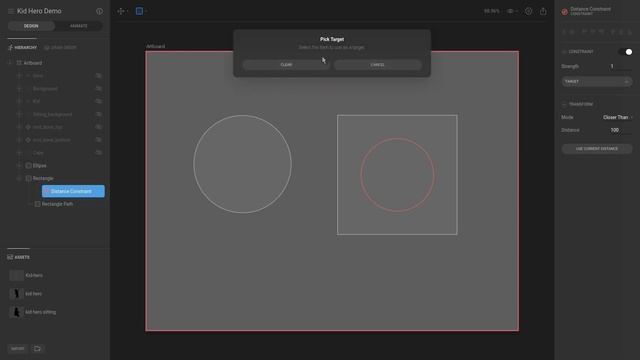Toggle visibility of the root bone top item
The height and width of the screenshot is (360, 640).
98,127
